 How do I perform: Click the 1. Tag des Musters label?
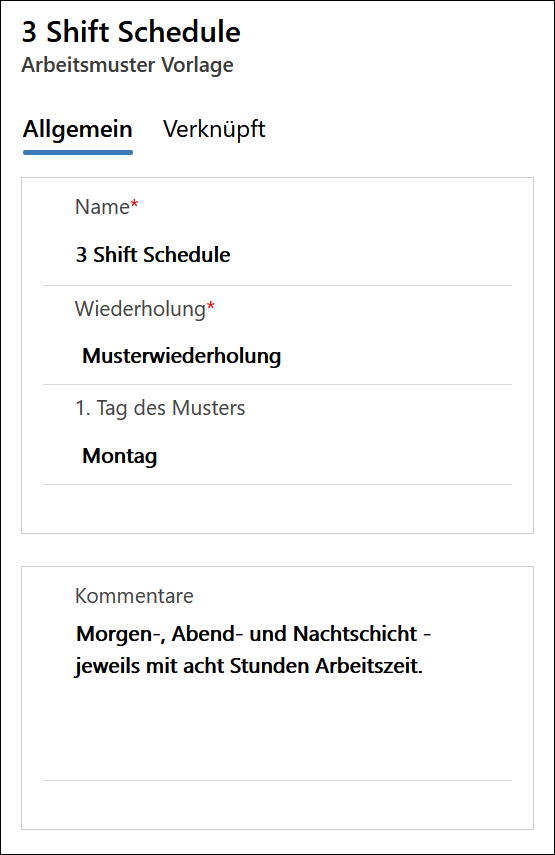(160, 408)
